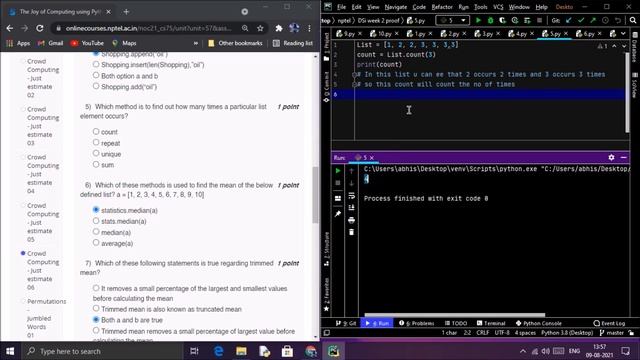
Task: Reload the NPTEL page
Action: (40, 28)
